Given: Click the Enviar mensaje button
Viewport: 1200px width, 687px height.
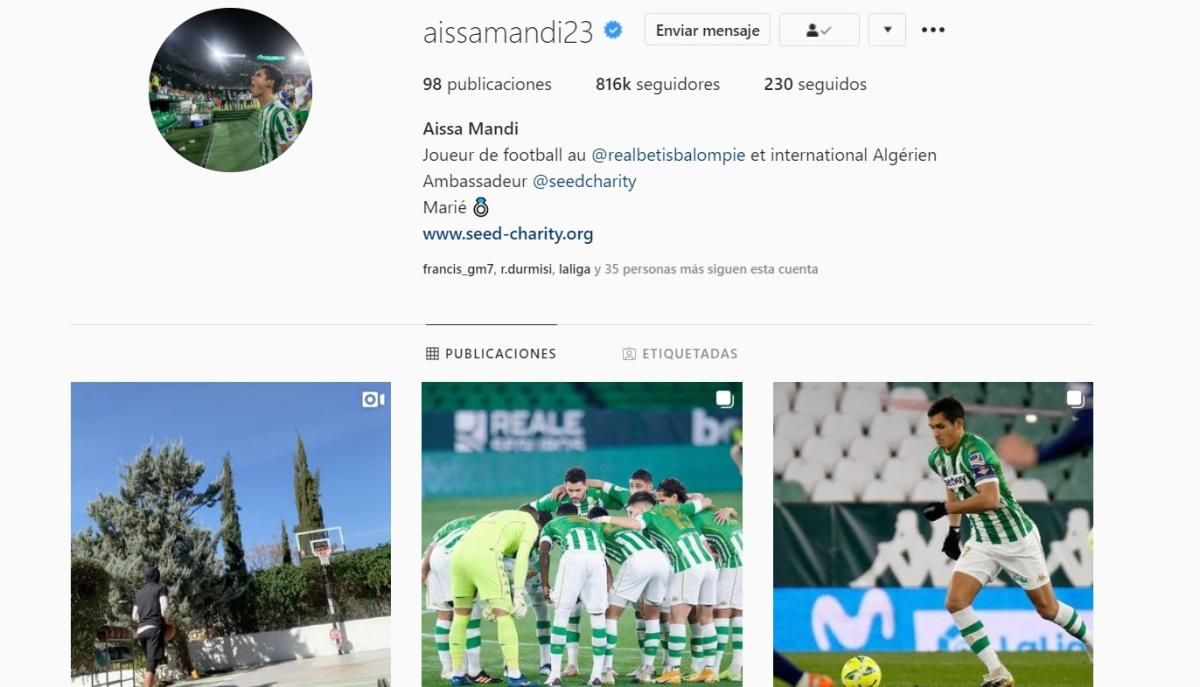Looking at the screenshot, I should (x=707, y=30).
